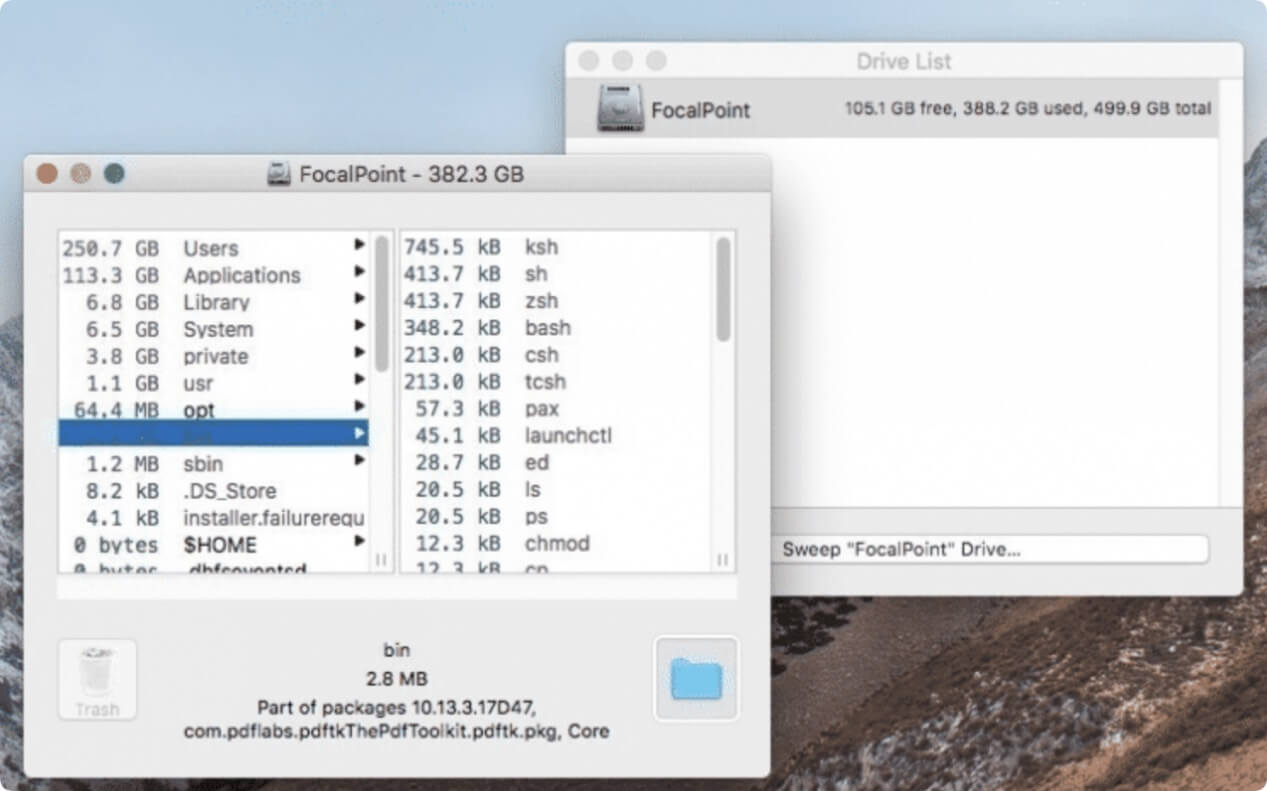
Task: Click drive icon in FocalPoint window title
Action: [279, 175]
